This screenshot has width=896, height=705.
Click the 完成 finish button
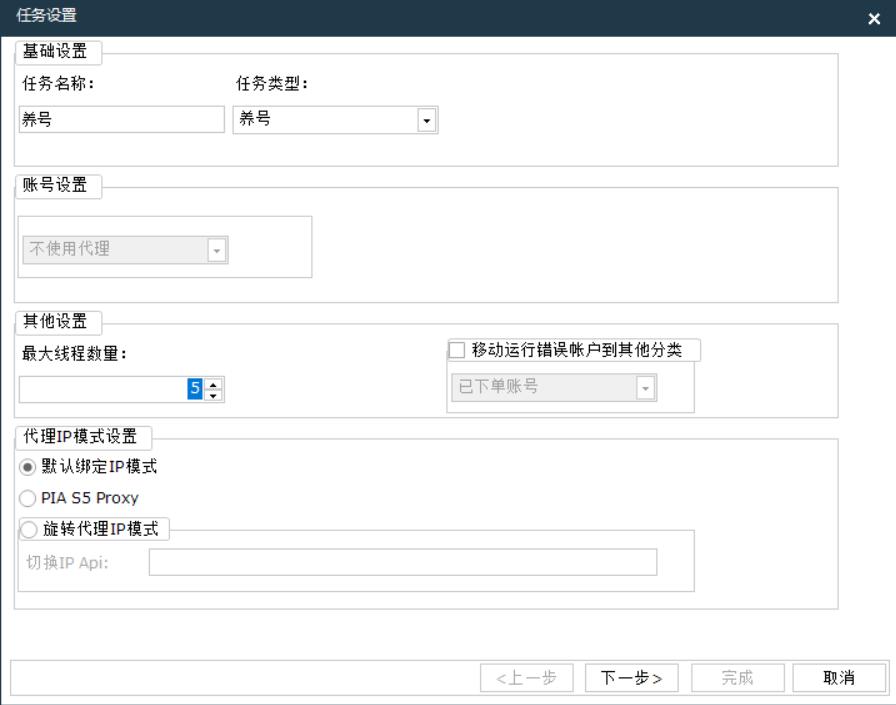737,678
